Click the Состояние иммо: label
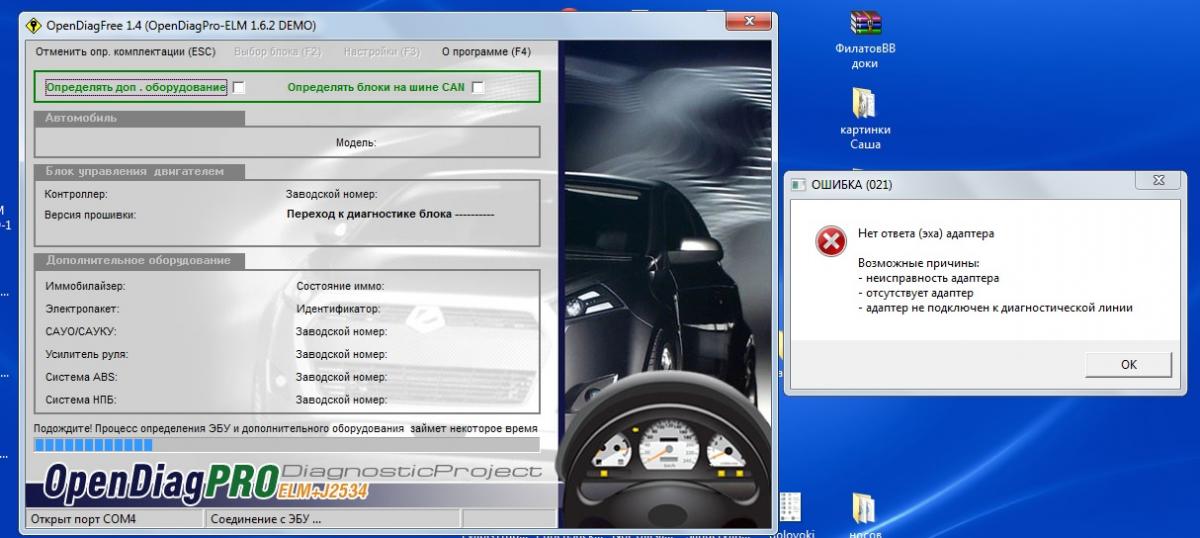Image resolution: width=1200 pixels, height=538 pixels. (340, 286)
